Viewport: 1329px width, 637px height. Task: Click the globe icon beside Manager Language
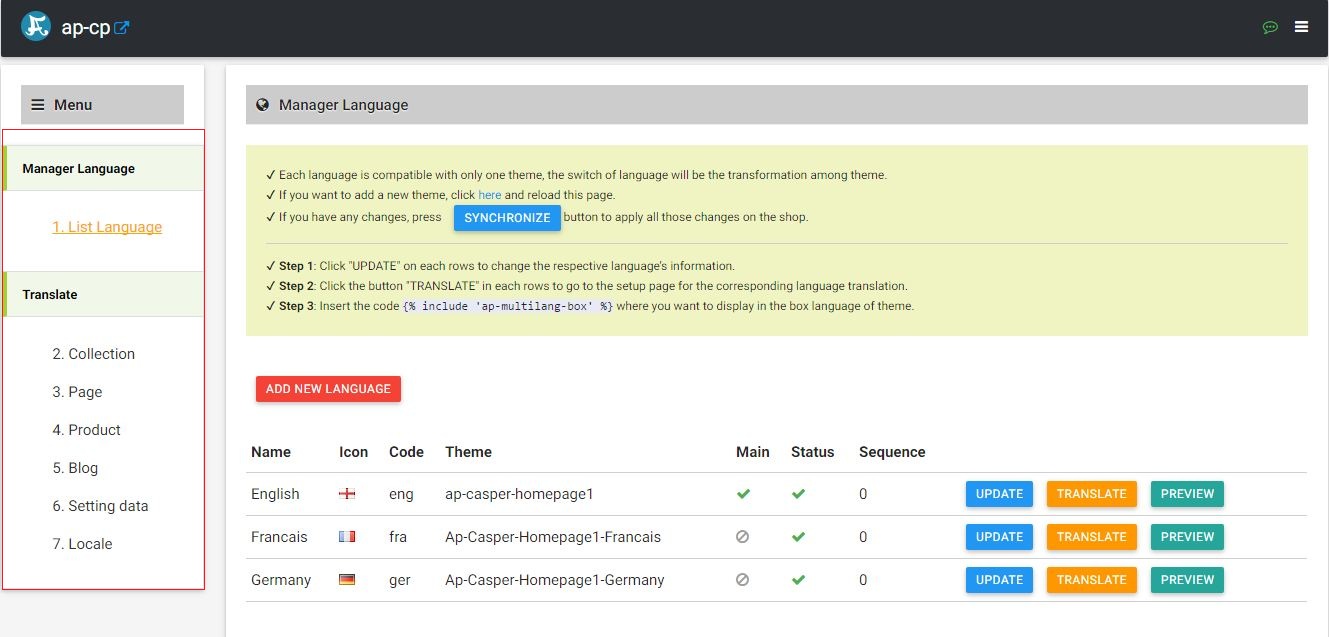tap(263, 105)
